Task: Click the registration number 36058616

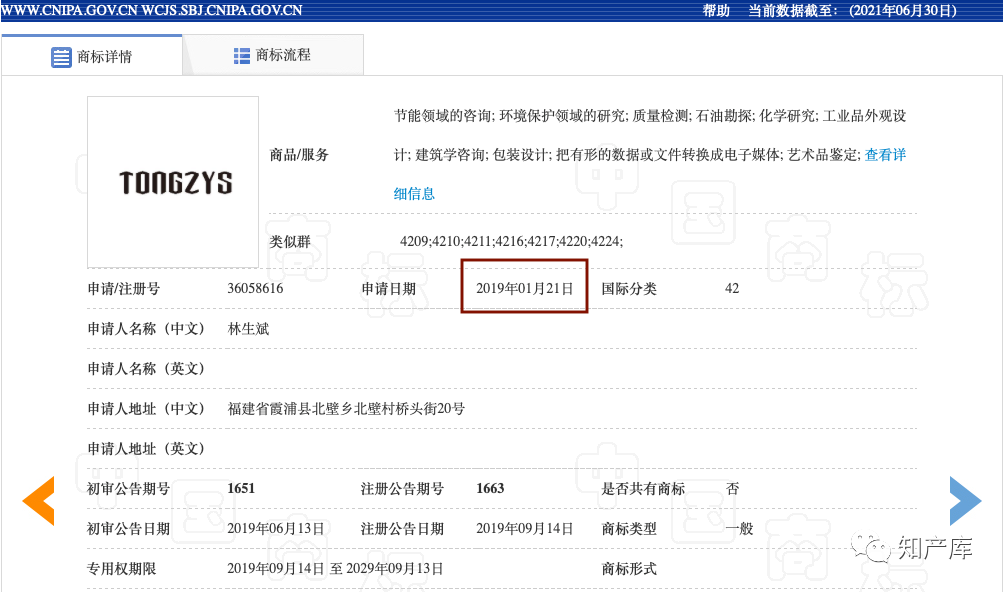Action: 255,289
